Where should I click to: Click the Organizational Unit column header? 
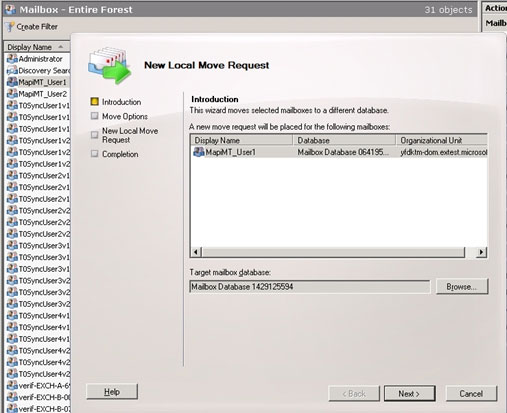[x=442, y=140]
